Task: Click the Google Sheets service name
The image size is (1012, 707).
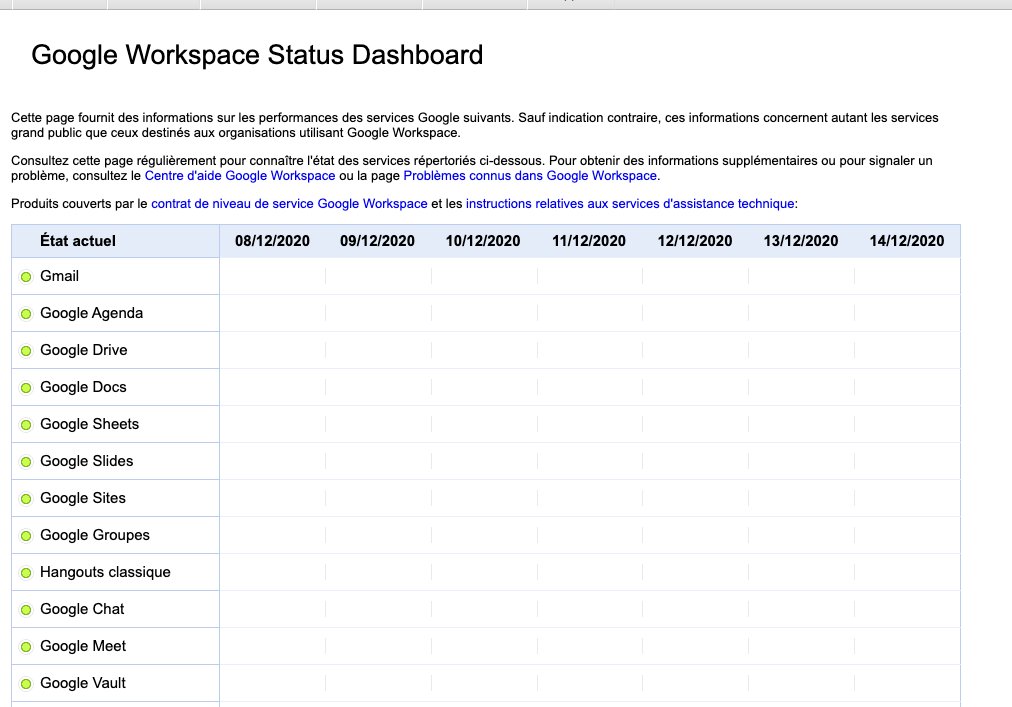Action: [x=90, y=424]
